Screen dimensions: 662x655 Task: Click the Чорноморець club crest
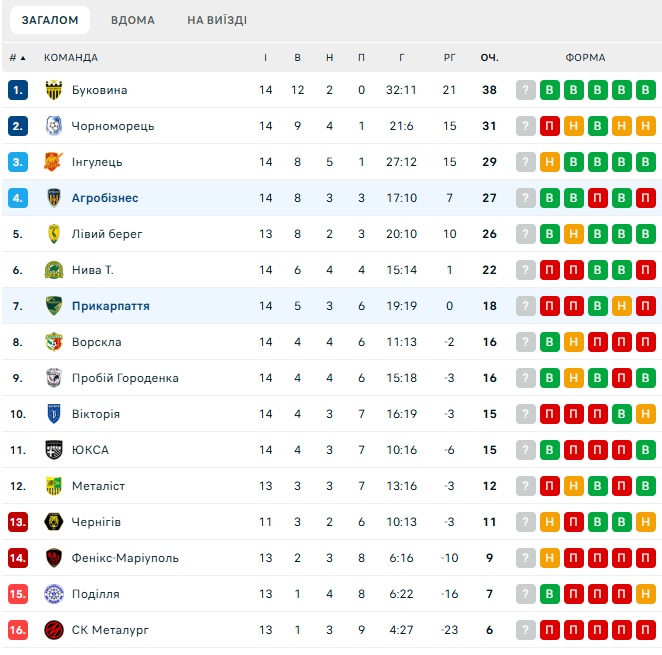54,126
